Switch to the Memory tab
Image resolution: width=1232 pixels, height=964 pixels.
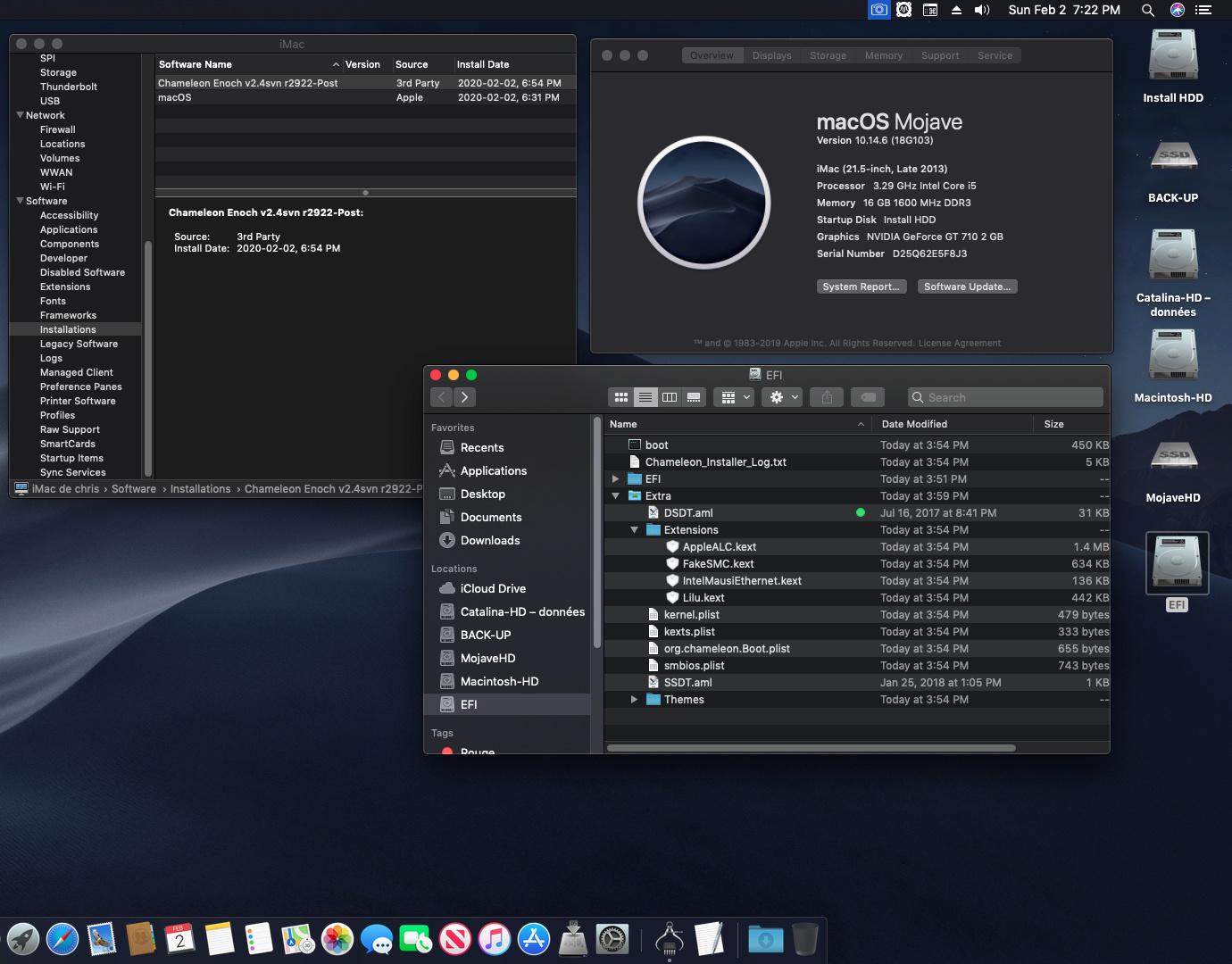pos(883,55)
